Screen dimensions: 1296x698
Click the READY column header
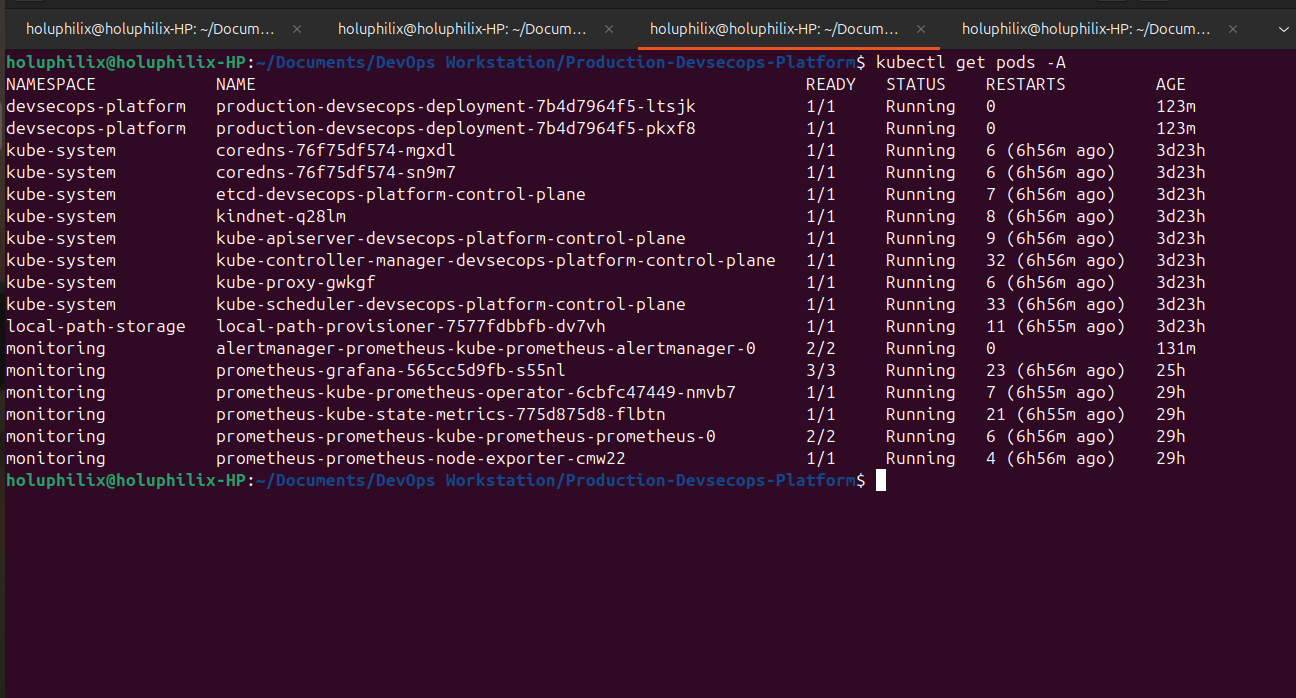click(831, 84)
